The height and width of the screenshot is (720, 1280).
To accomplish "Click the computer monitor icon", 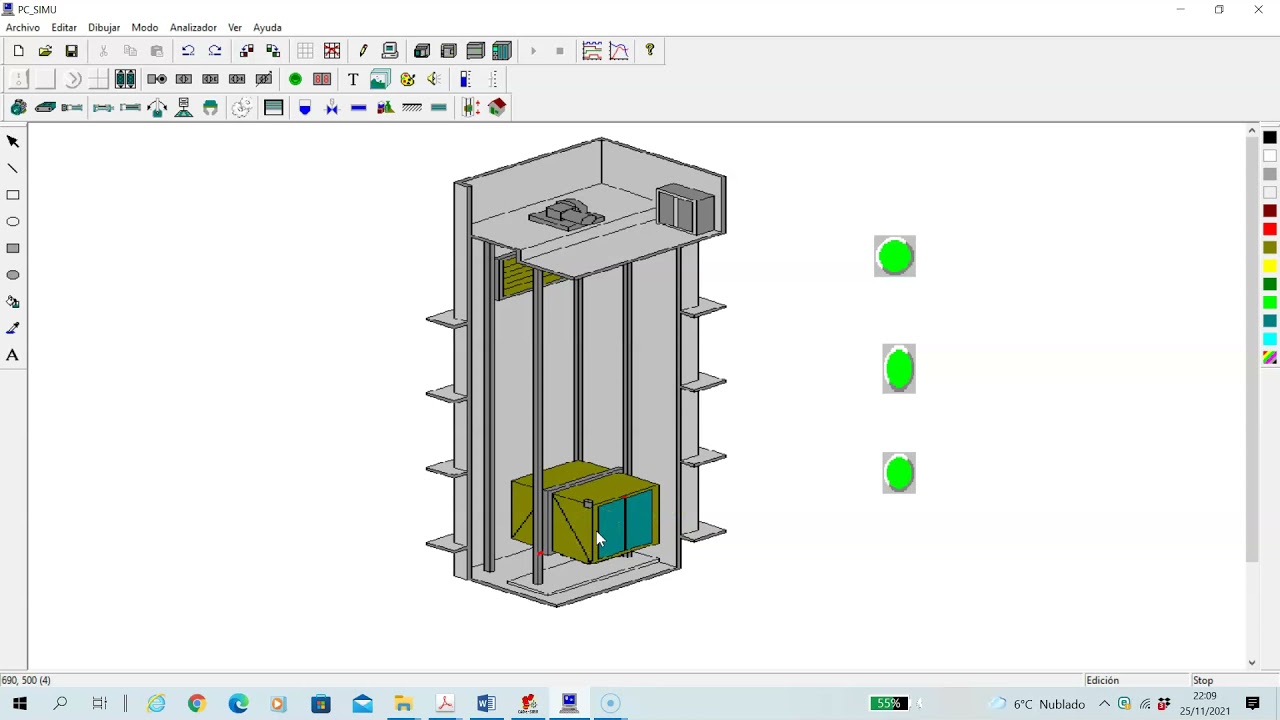I will [x=390, y=51].
